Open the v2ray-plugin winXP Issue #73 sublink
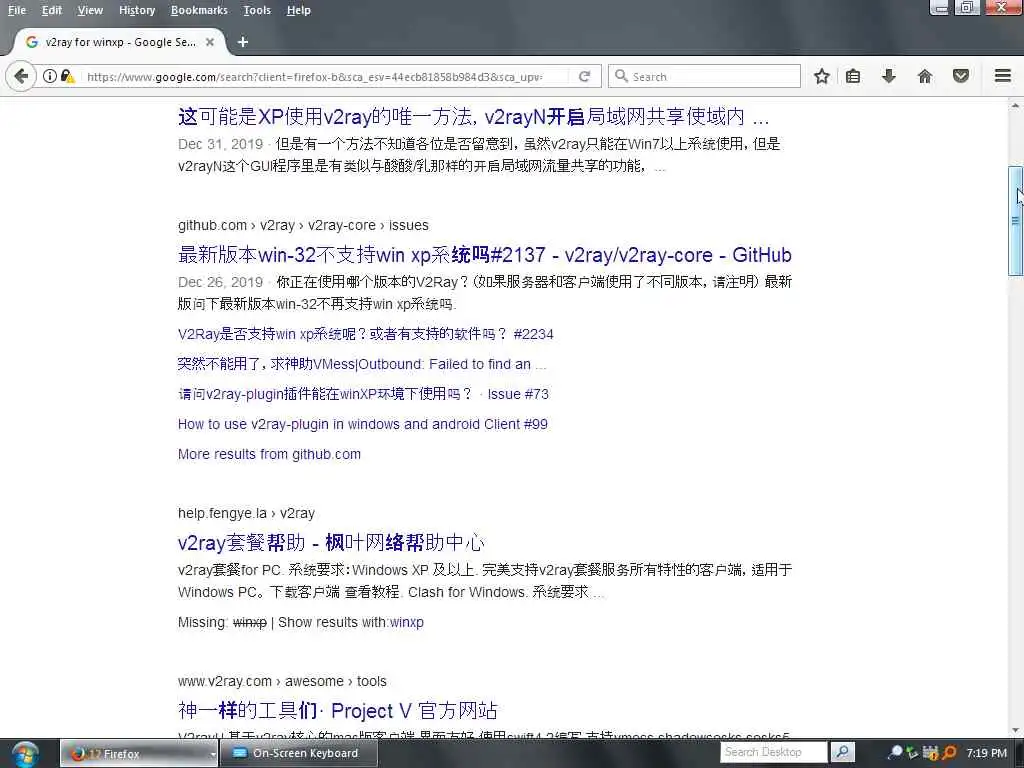Screen dimensions: 1024x768 coord(363,394)
